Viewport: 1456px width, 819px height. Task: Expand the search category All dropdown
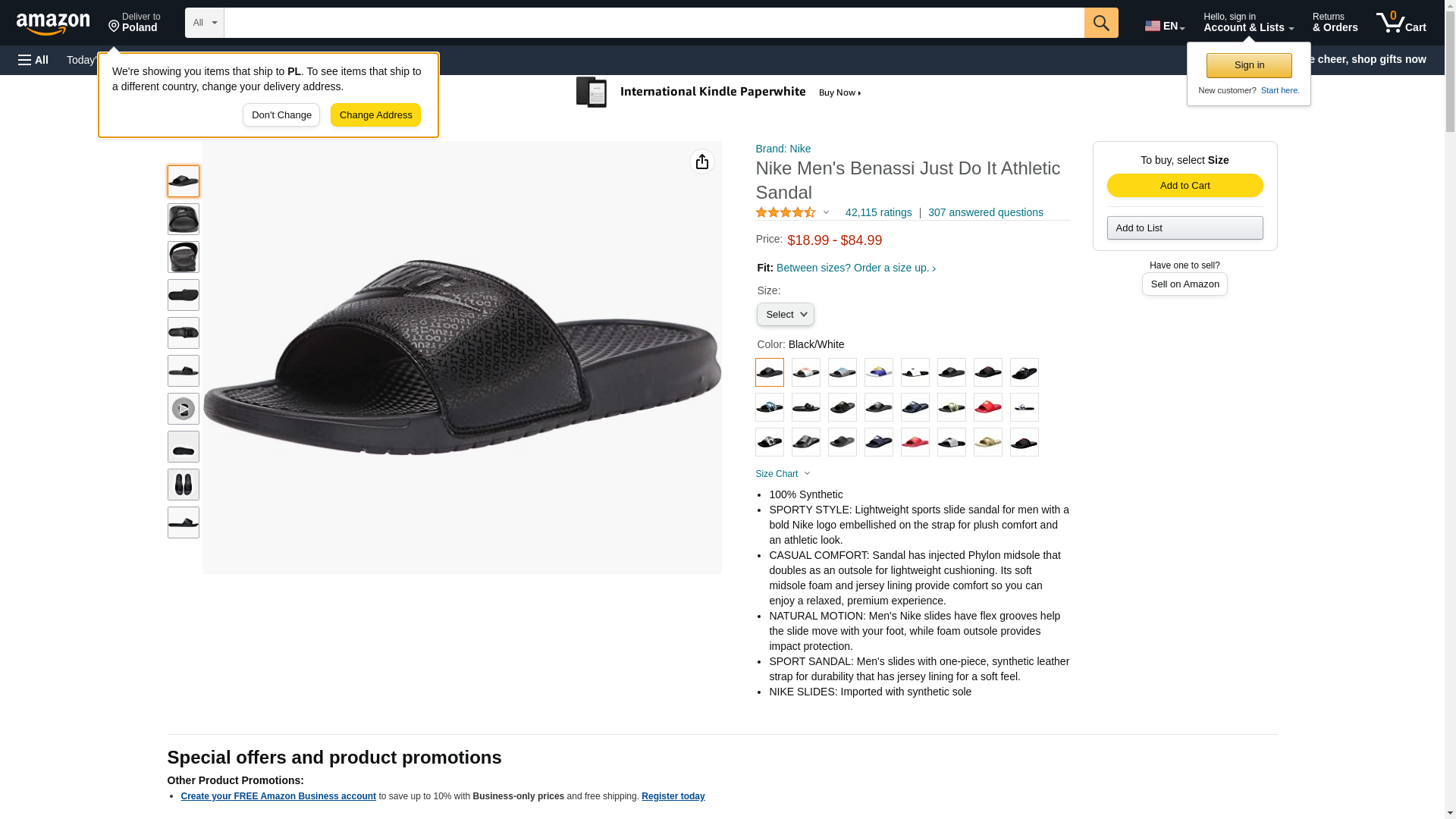tap(204, 23)
